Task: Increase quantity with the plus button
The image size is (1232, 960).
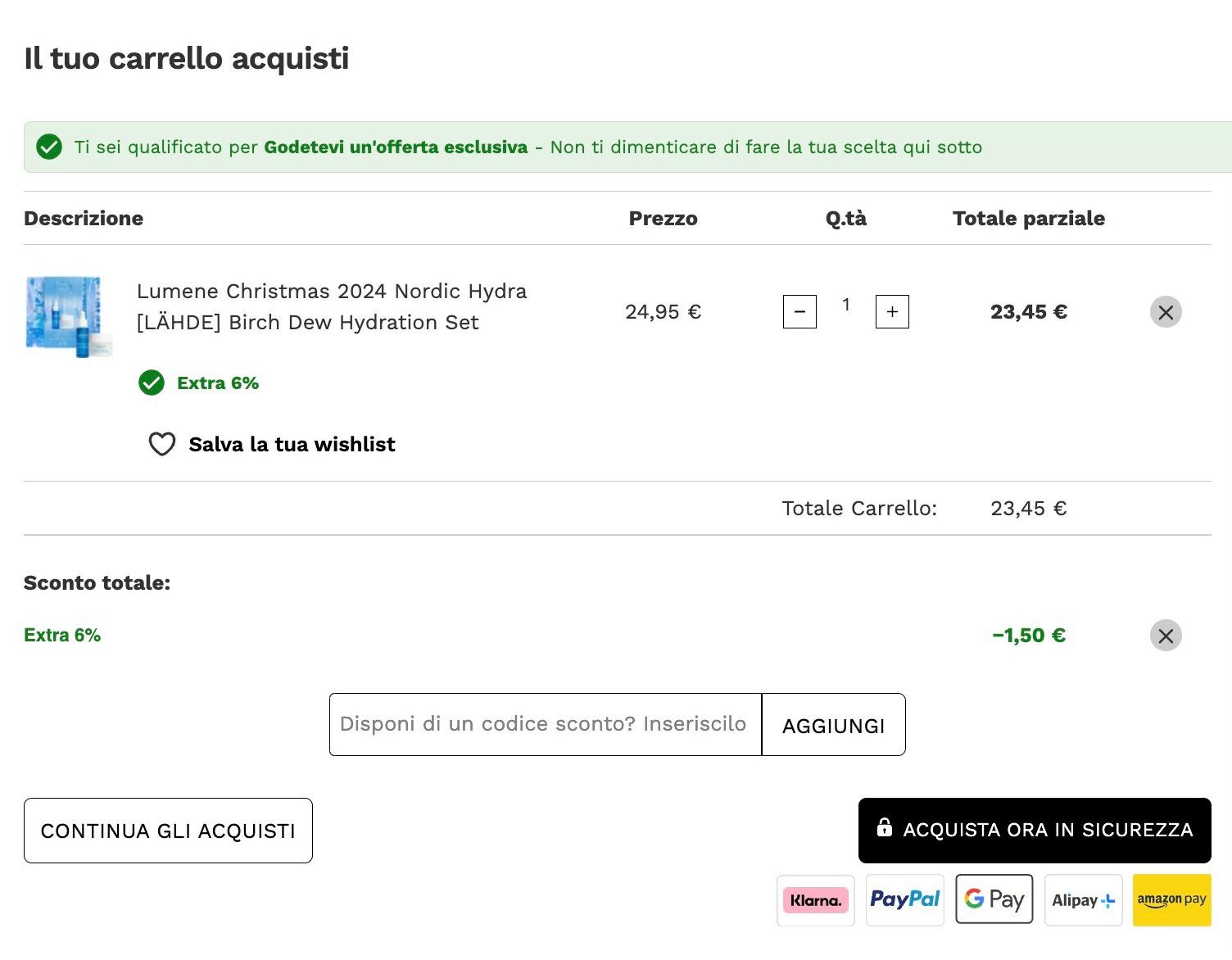Action: 892,312
